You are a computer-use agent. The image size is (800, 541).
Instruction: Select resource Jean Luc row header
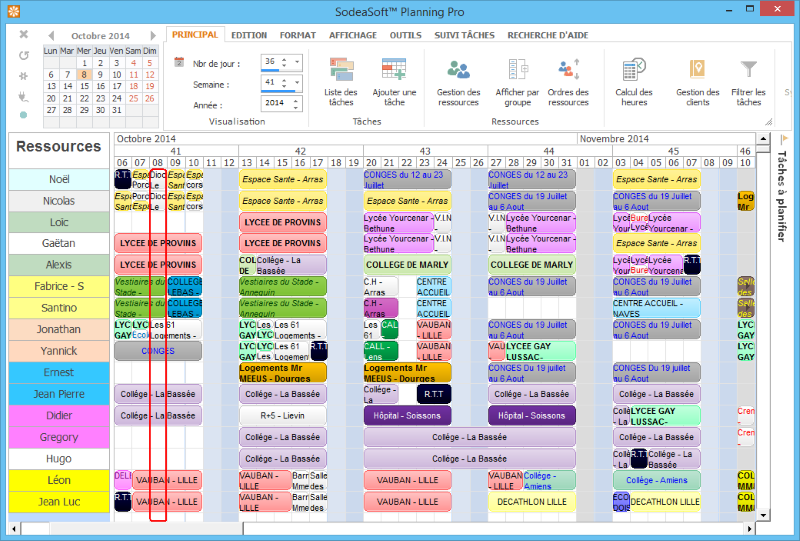59,502
